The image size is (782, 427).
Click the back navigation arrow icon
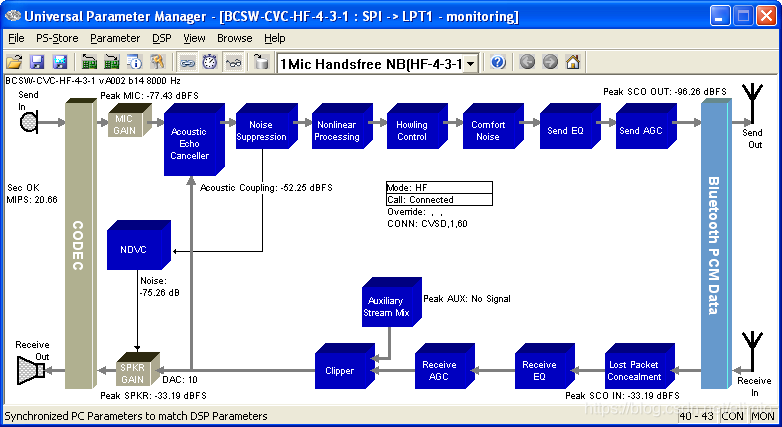coord(527,62)
